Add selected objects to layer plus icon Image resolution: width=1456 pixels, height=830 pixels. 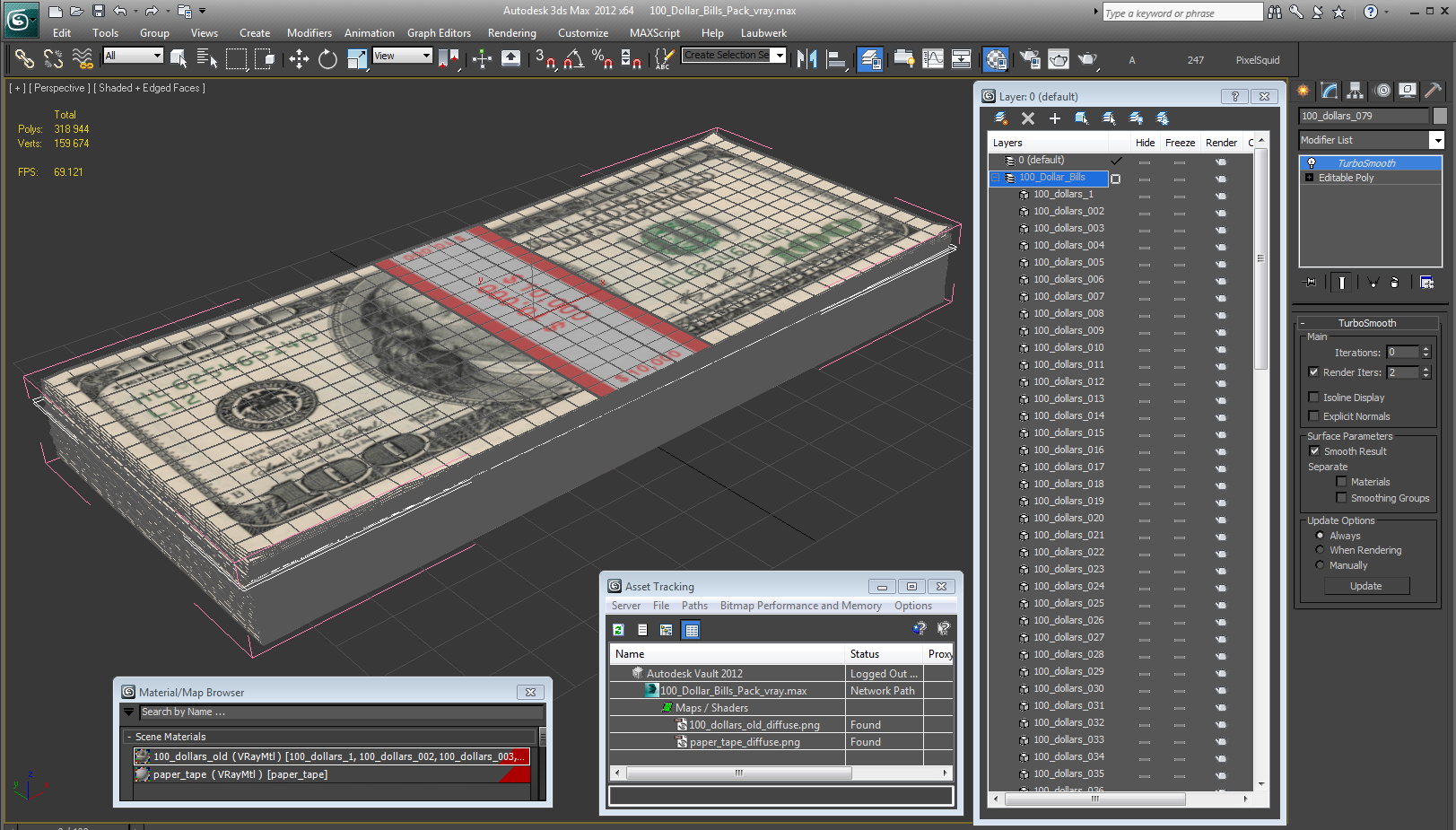click(x=1055, y=118)
